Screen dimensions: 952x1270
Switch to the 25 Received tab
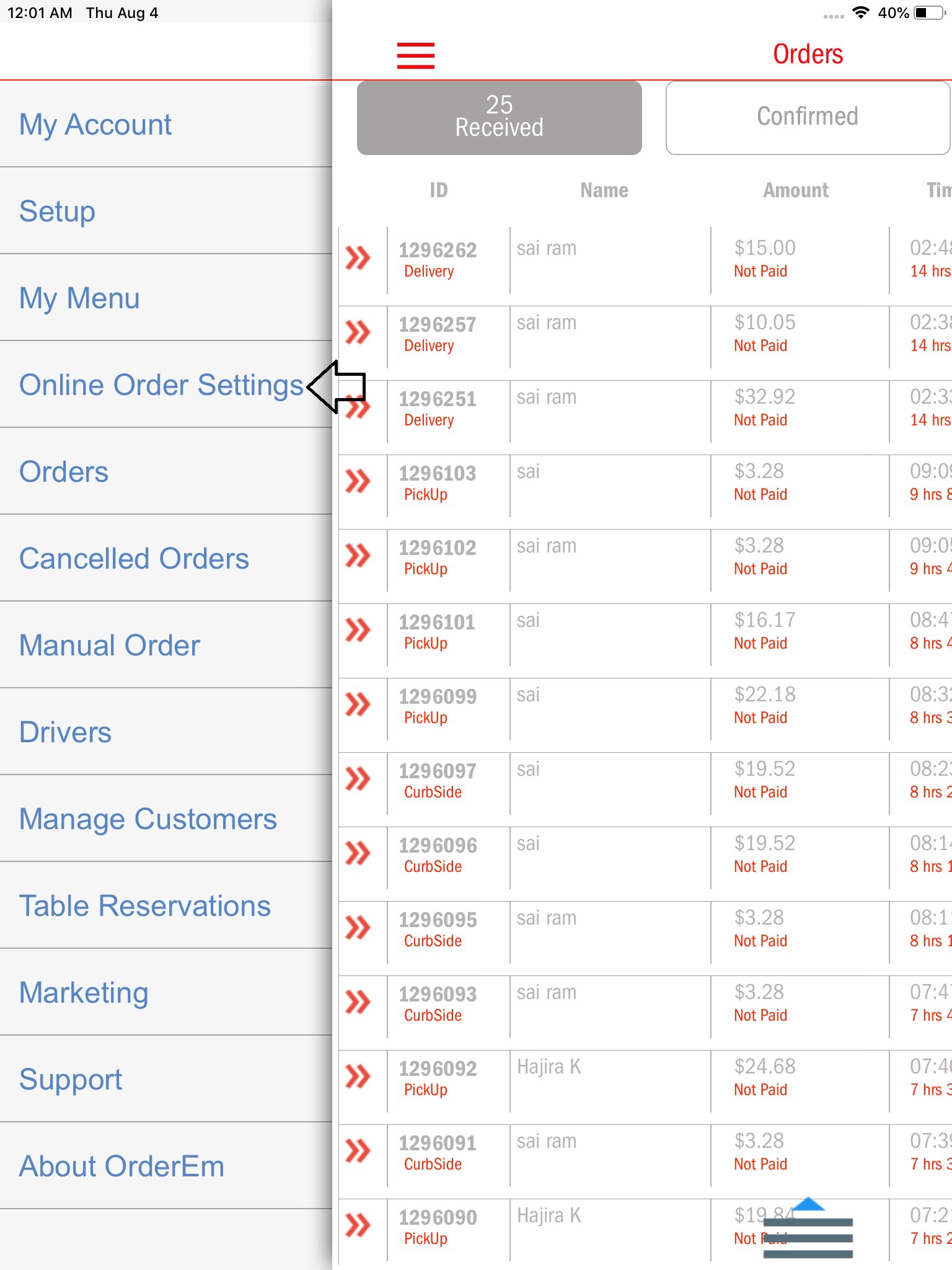click(499, 117)
